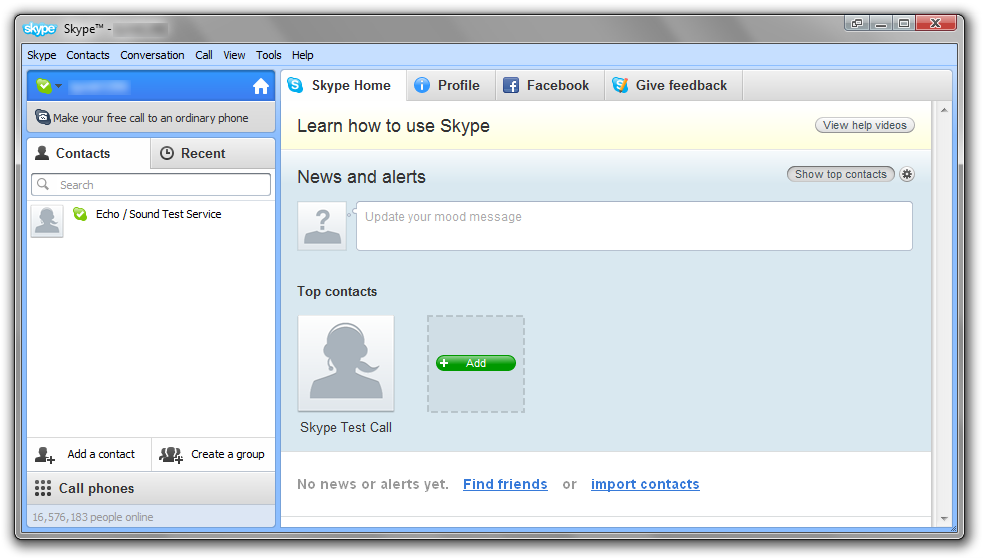This screenshot has height=558, width=983.
Task: Switch to the Facebook tab
Action: [x=546, y=85]
